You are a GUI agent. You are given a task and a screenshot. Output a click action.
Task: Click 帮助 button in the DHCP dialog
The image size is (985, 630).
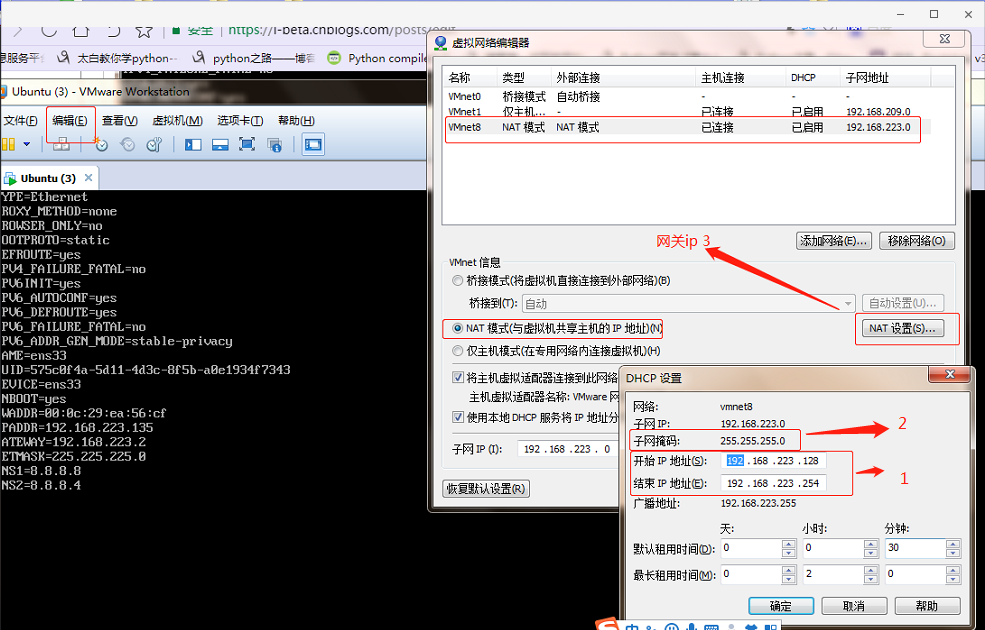pyautogui.click(x=927, y=606)
